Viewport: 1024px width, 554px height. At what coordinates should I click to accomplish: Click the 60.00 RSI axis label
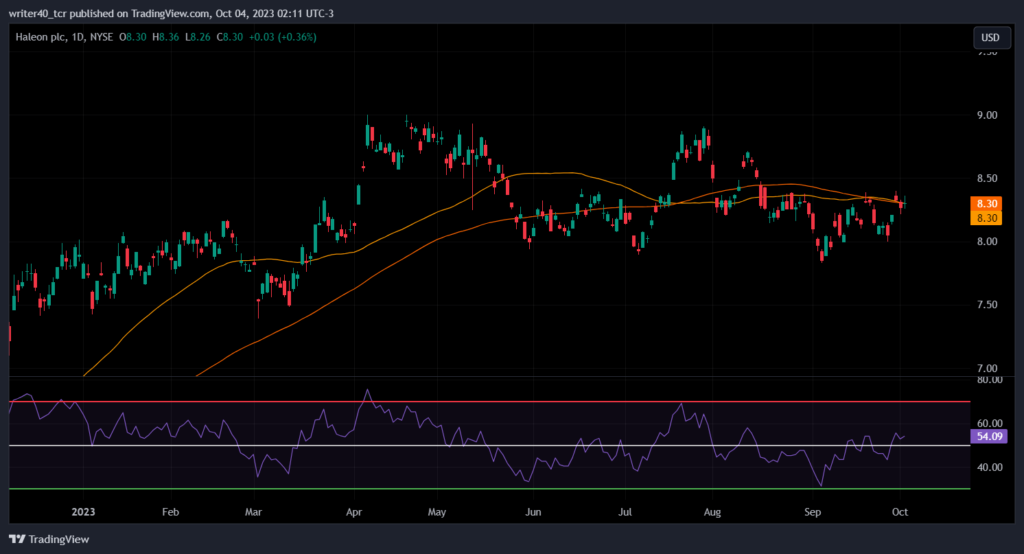coord(989,423)
